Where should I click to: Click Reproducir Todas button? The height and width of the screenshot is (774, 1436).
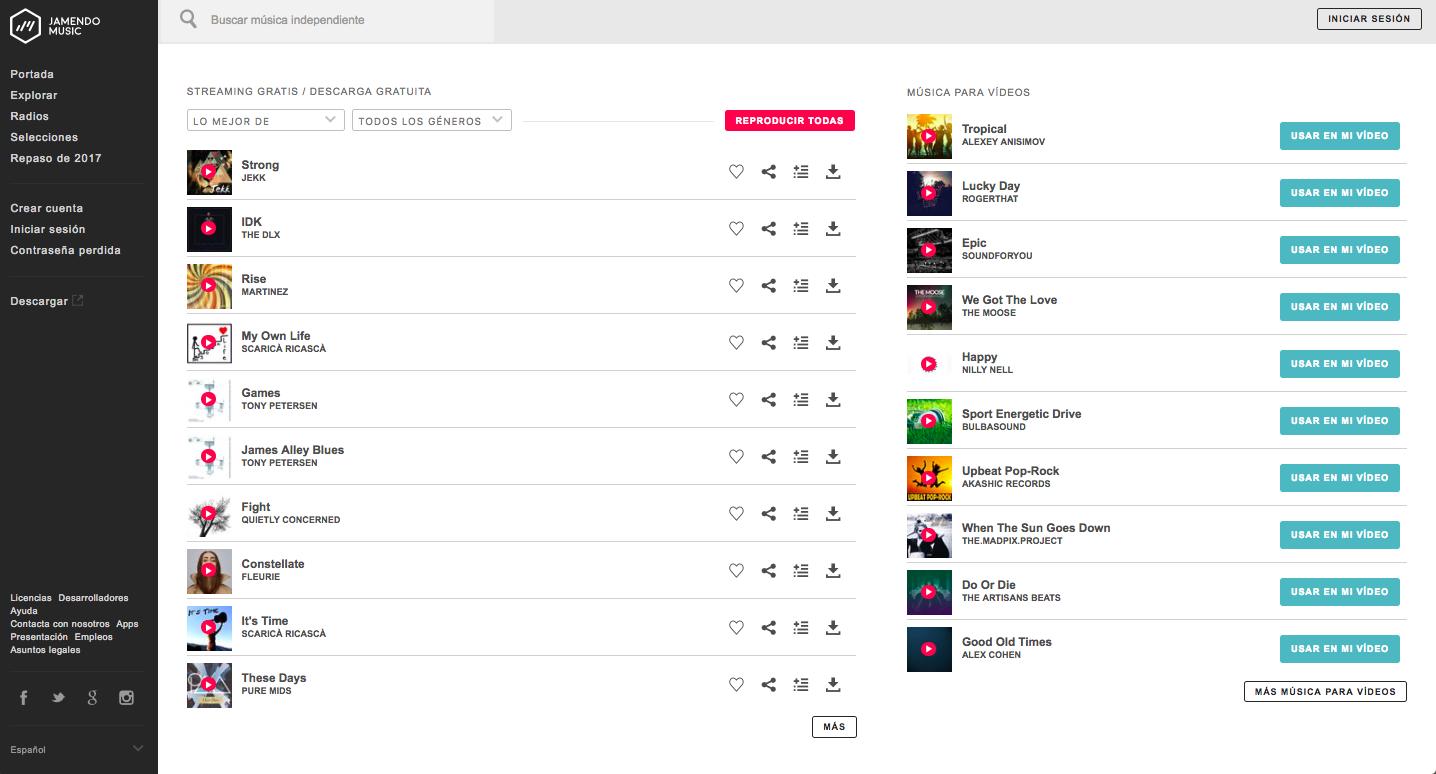(790, 121)
